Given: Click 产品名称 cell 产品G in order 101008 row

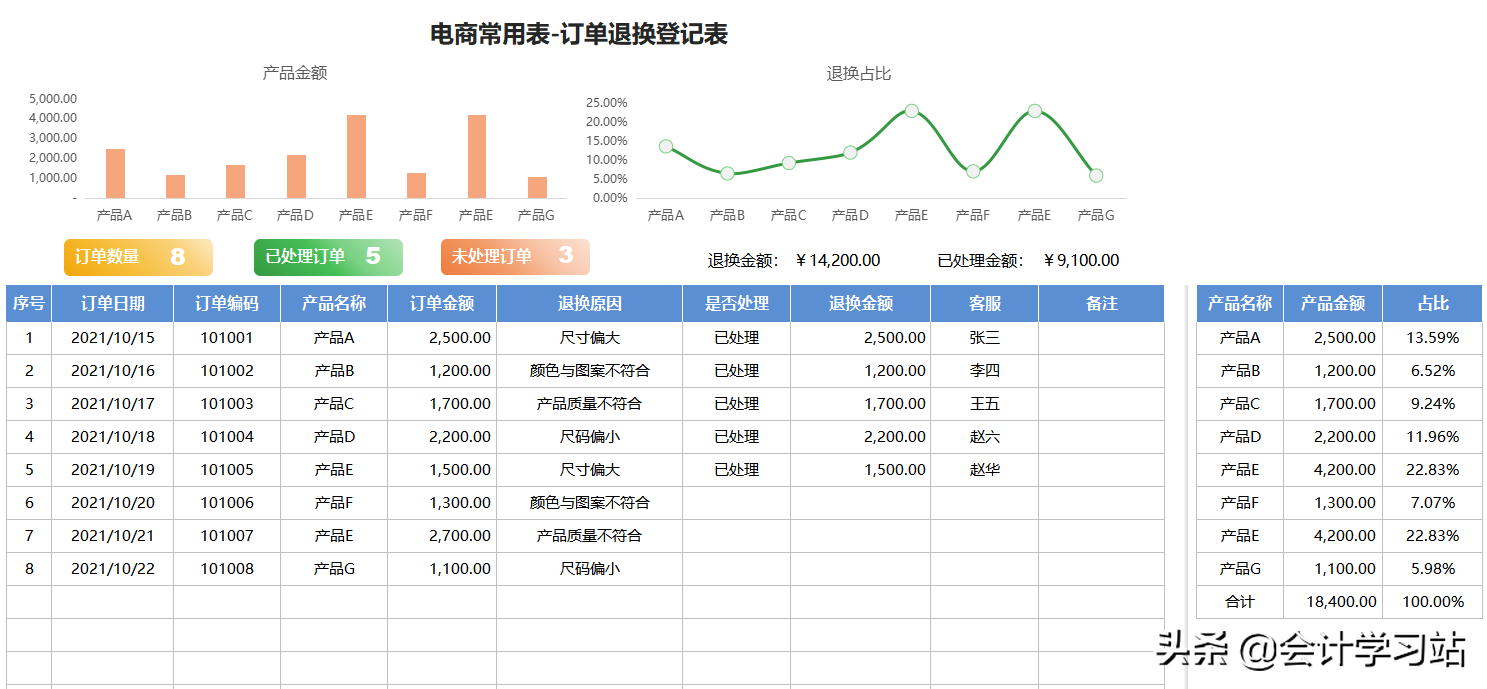Looking at the screenshot, I should [334, 569].
